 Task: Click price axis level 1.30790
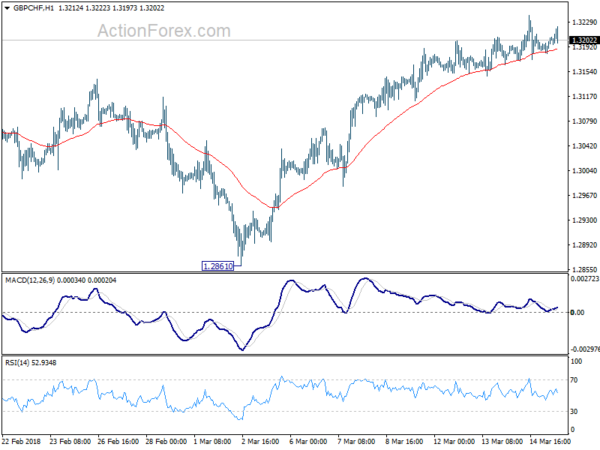(x=584, y=121)
